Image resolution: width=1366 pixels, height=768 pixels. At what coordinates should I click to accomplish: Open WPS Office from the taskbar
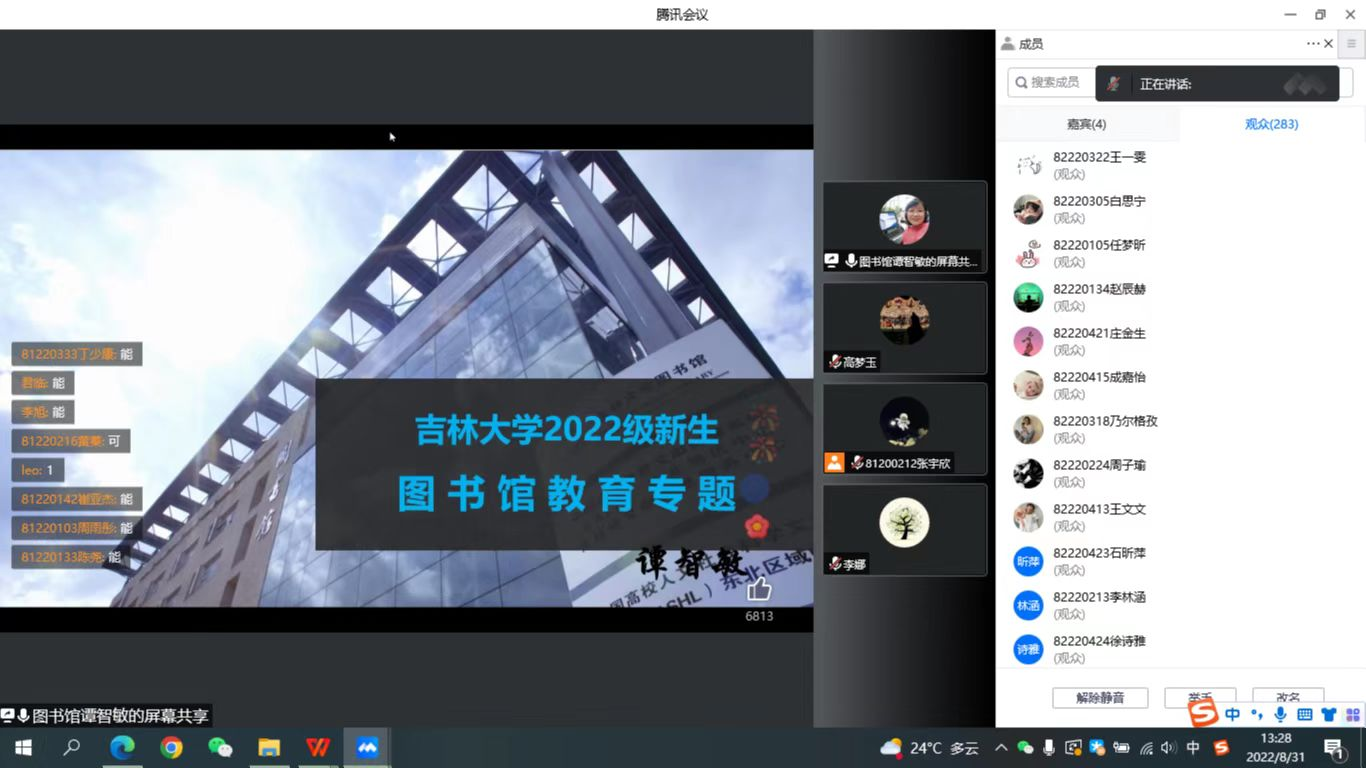click(x=318, y=747)
